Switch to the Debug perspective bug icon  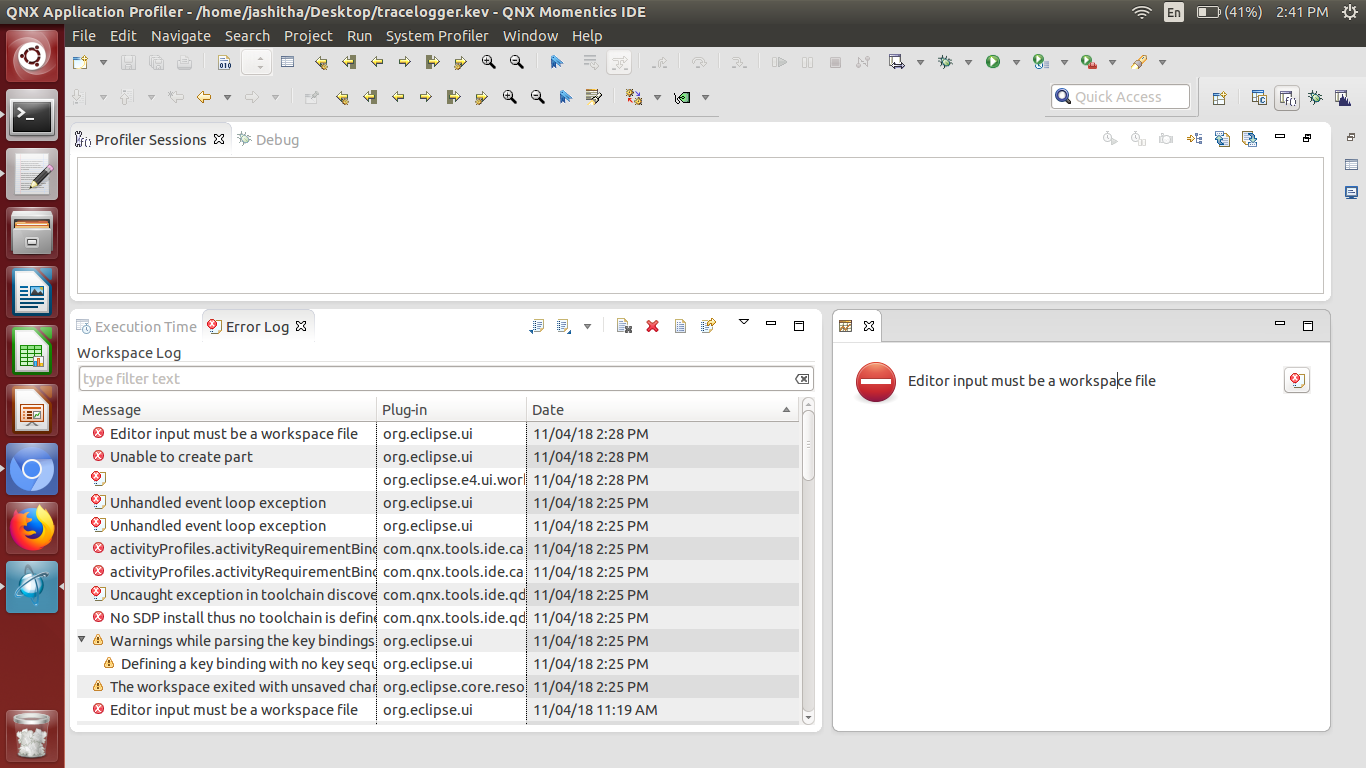point(1315,98)
